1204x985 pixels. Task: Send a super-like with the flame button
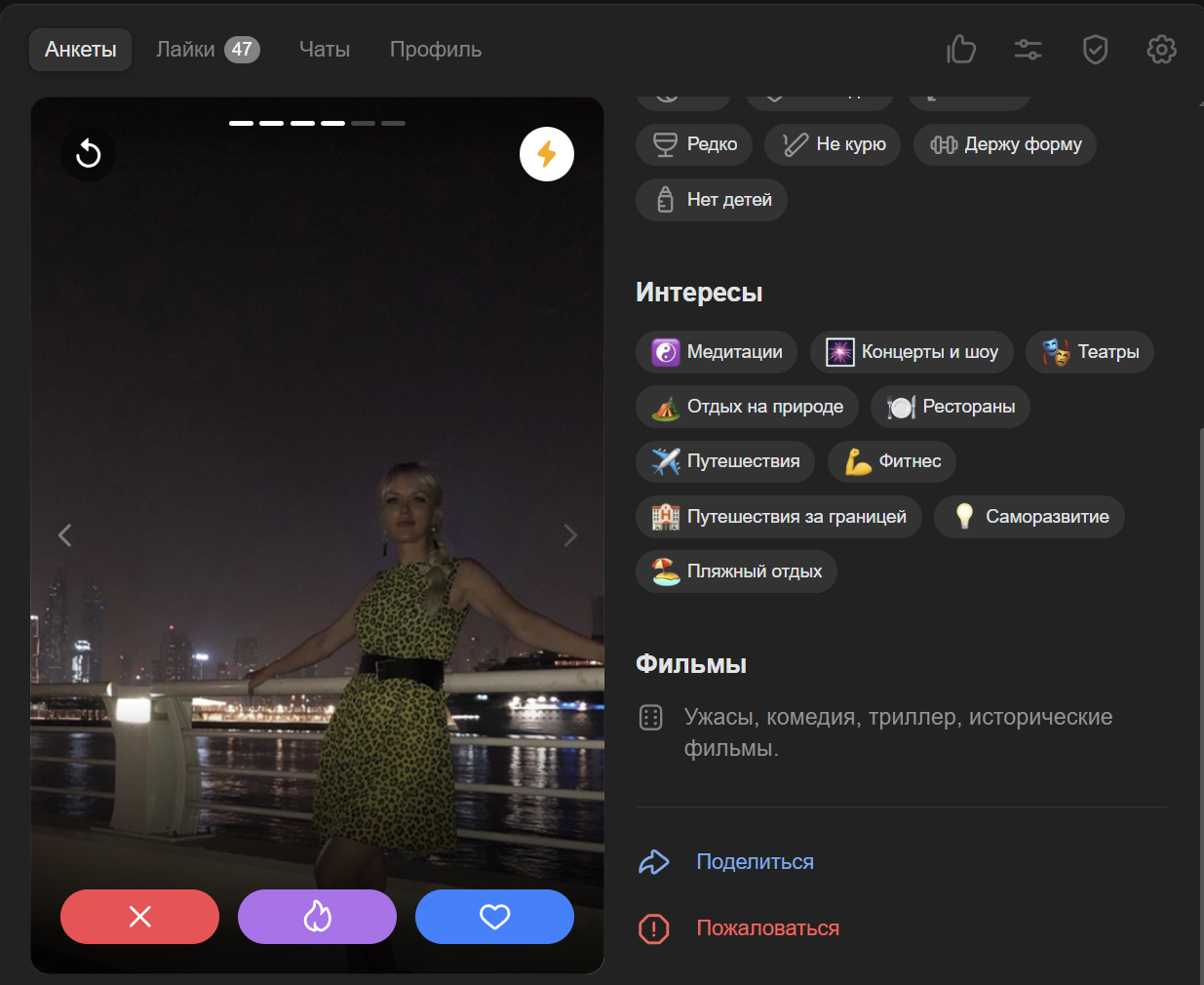click(317, 917)
